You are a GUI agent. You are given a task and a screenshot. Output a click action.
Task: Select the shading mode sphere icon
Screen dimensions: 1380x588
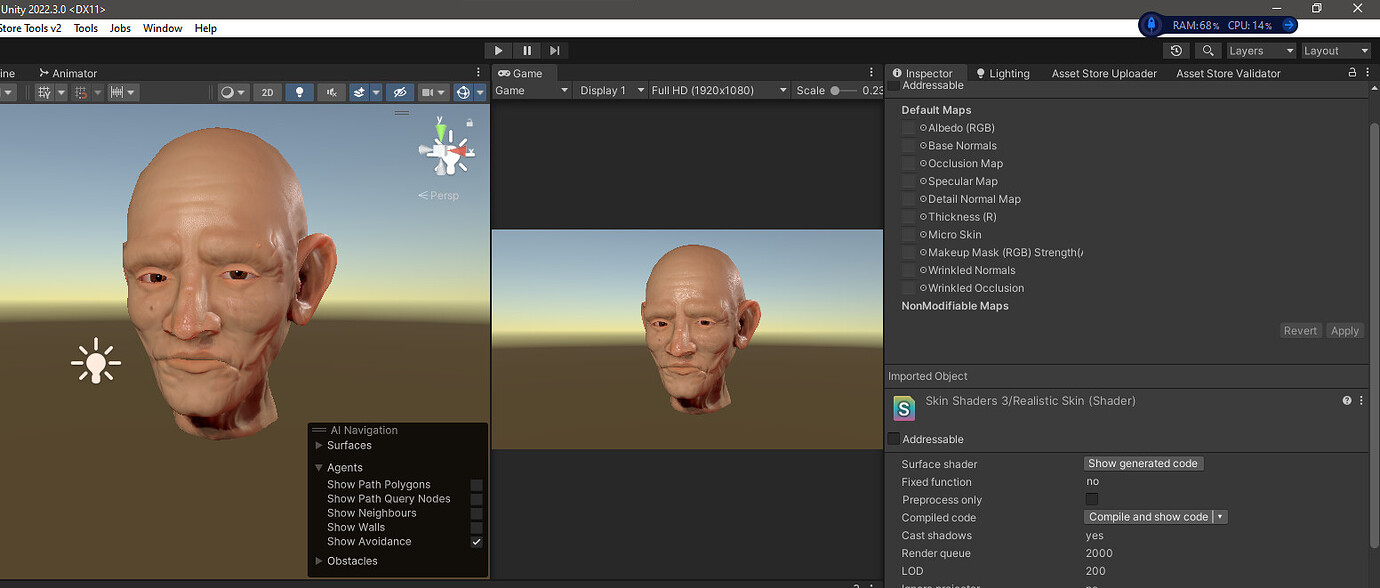pyautogui.click(x=228, y=92)
